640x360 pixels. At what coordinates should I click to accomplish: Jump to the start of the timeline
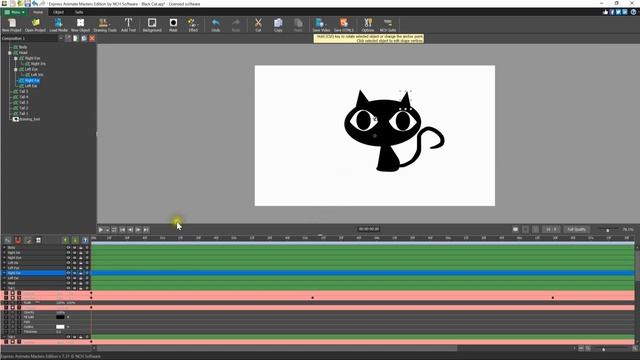(x=122, y=230)
